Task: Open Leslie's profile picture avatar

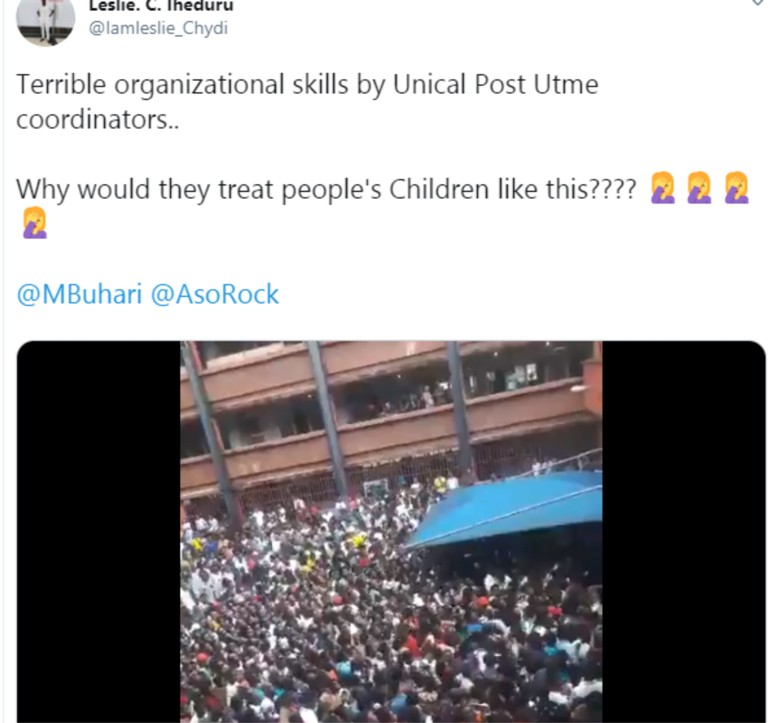Action: pos(45,20)
